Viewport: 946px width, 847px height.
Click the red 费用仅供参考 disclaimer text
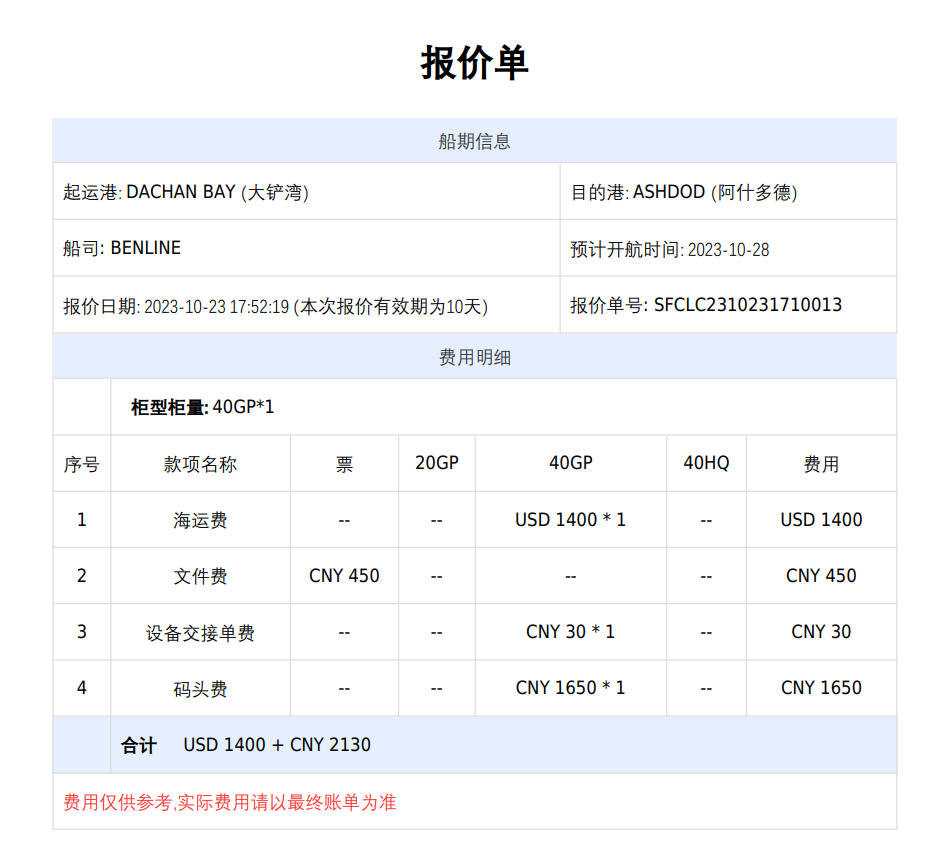[230, 802]
